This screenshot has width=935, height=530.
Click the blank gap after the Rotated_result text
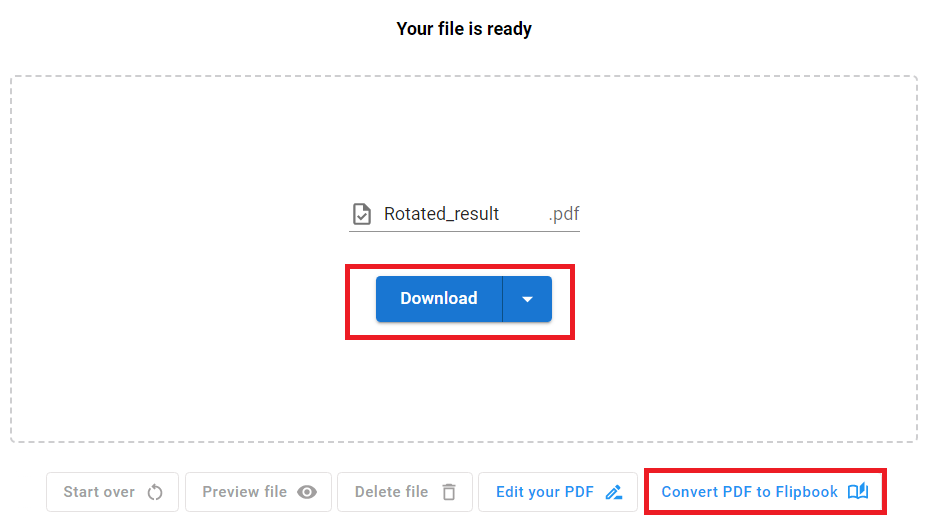coord(522,214)
